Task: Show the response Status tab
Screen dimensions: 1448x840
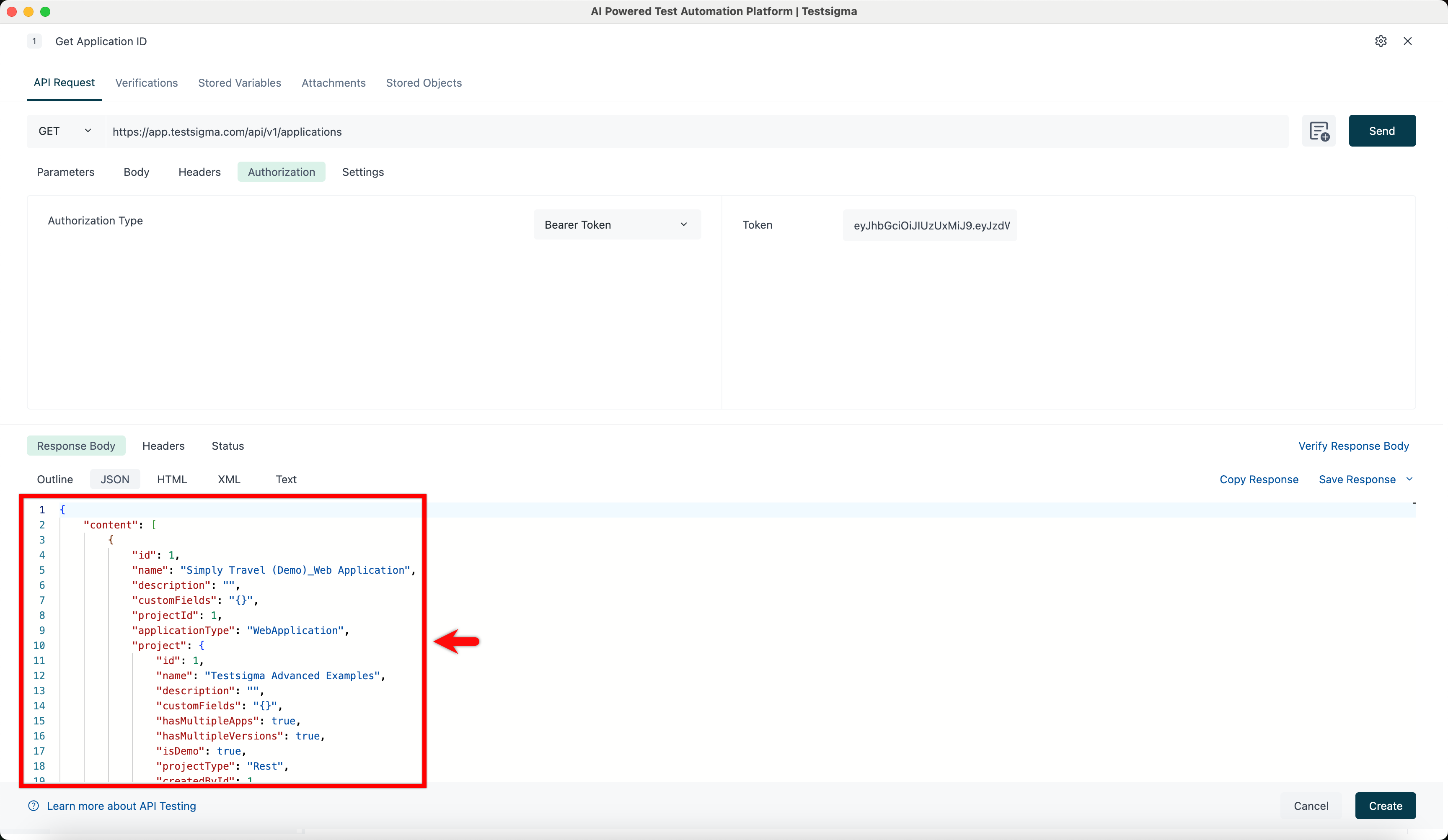Action: pyautogui.click(x=228, y=446)
